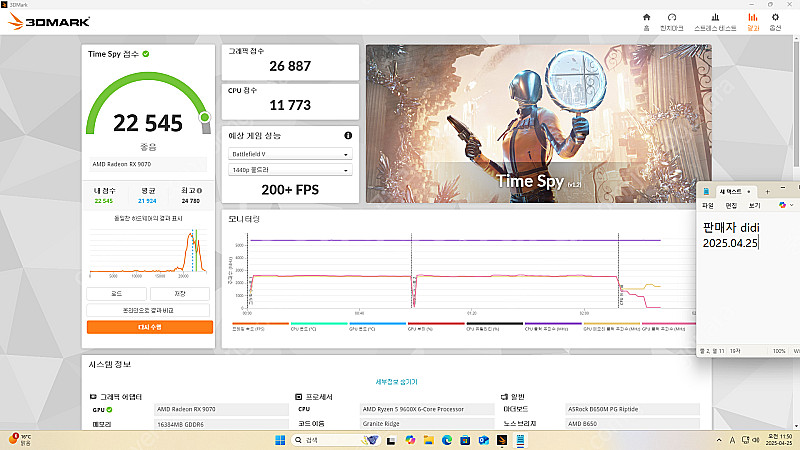The height and width of the screenshot is (450, 800).
Task: Toggle the CPU clock frequency legend series
Action: (553, 327)
